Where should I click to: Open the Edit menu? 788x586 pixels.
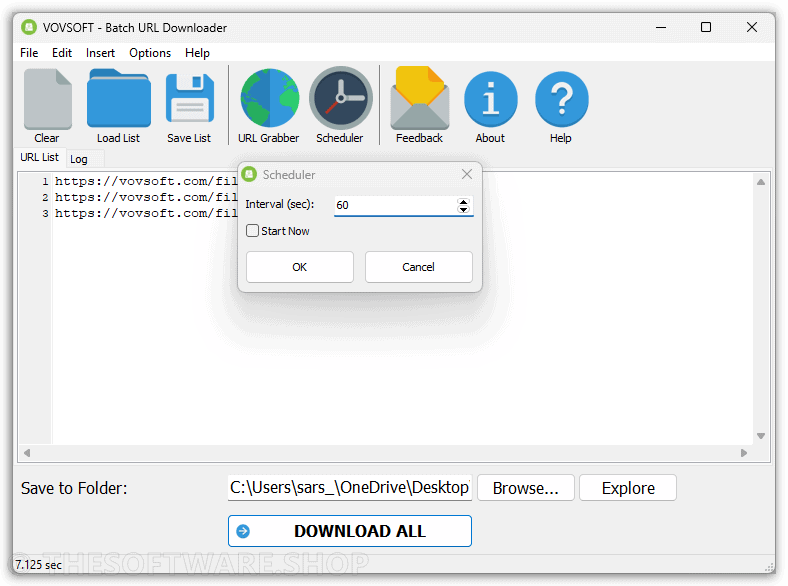(x=62, y=53)
